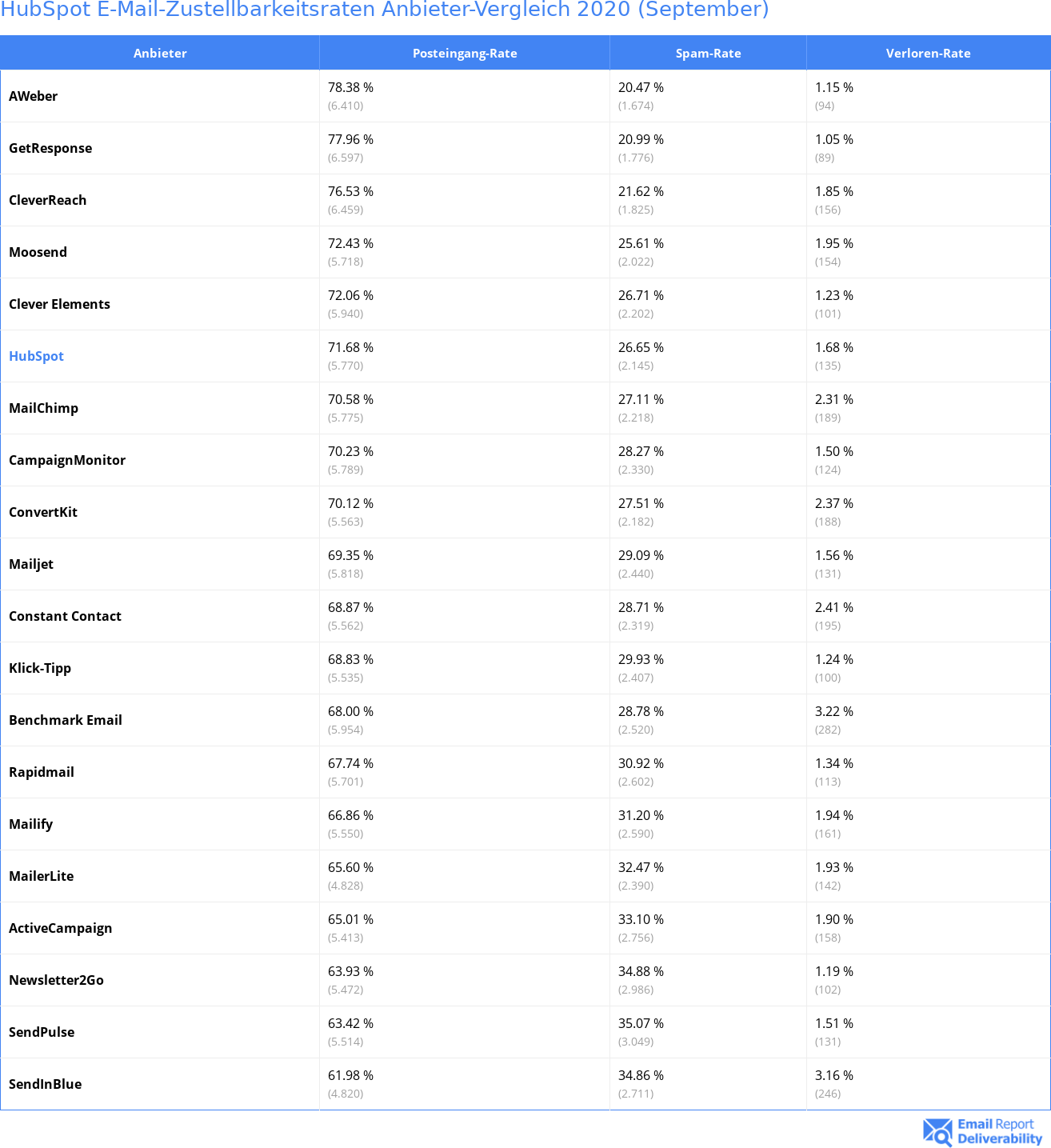Click the Email Report Deliverability logo icon

pos(937,1132)
